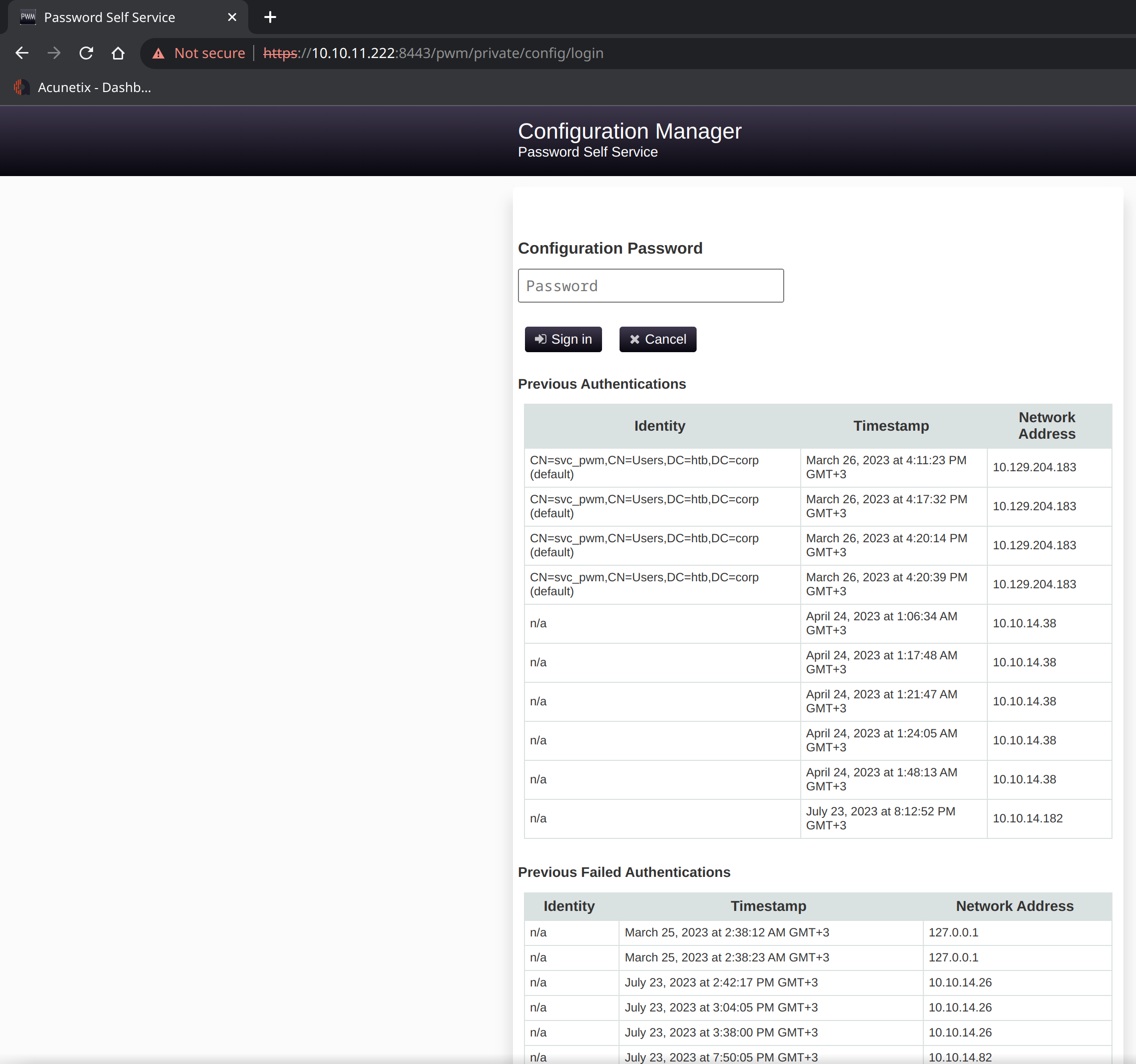Click 10.129.204.183 in the 4:11:23 PM row
1136x1064 pixels.
[1034, 467]
